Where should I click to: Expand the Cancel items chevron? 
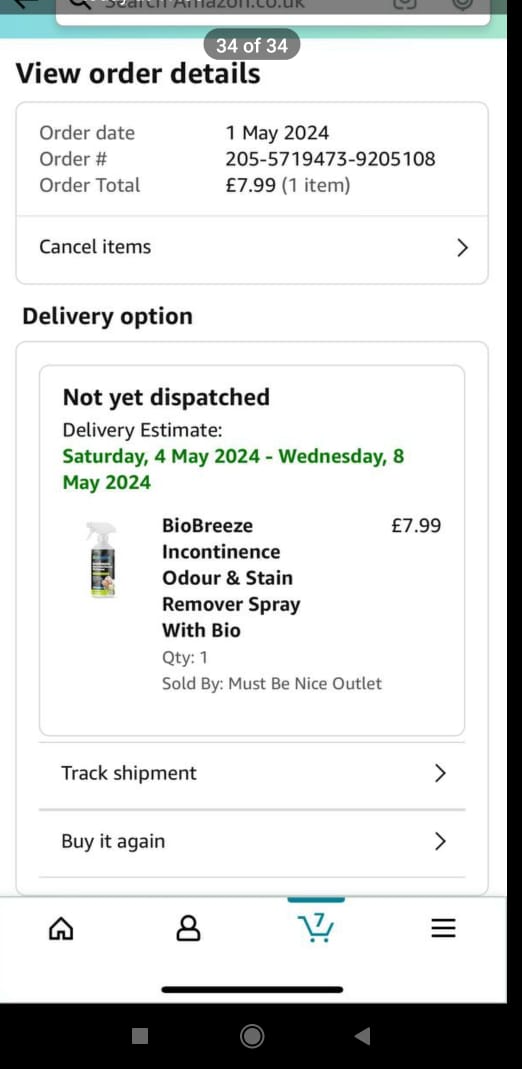[x=463, y=247]
